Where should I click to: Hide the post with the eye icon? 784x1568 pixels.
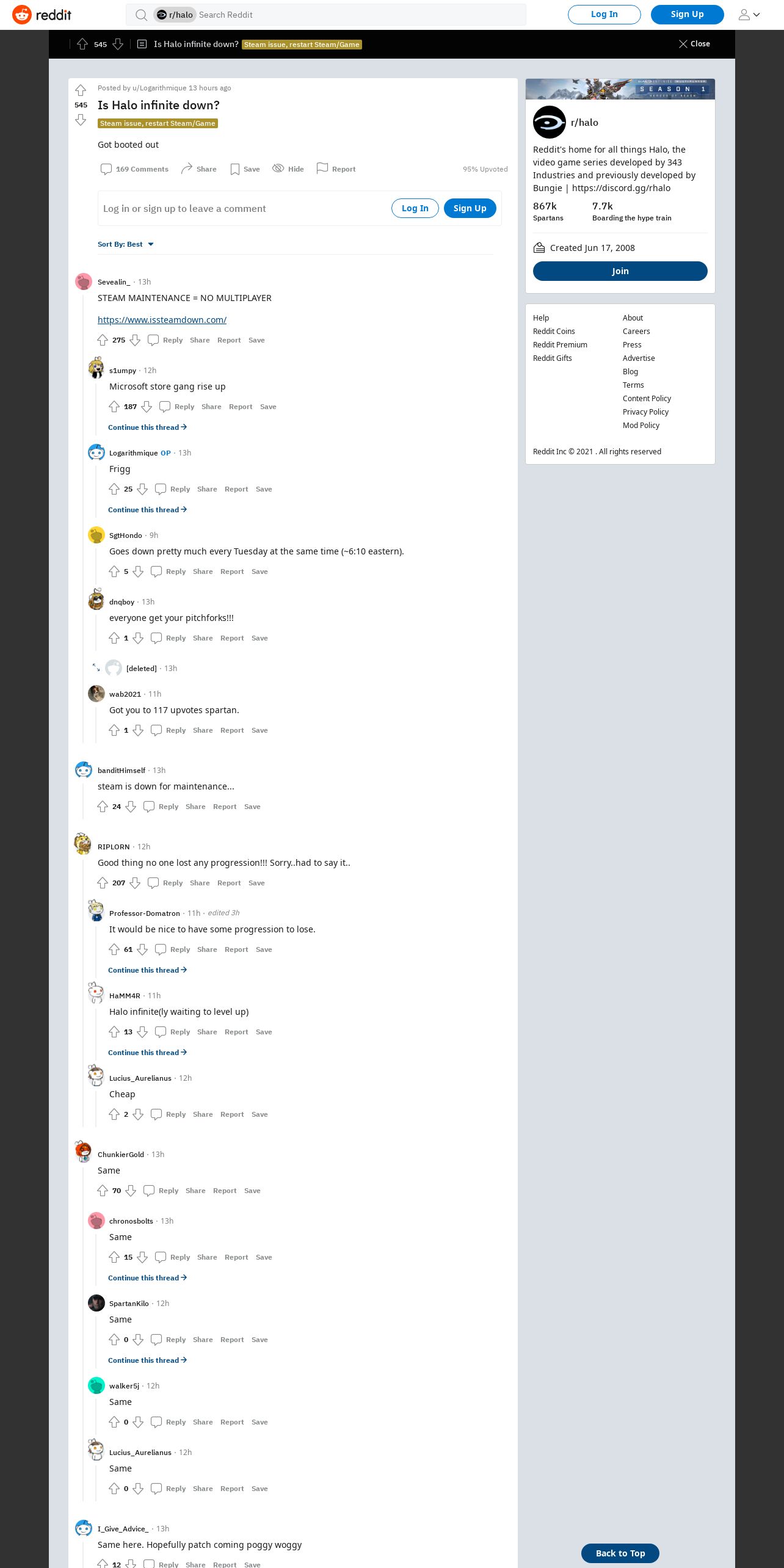(278, 169)
